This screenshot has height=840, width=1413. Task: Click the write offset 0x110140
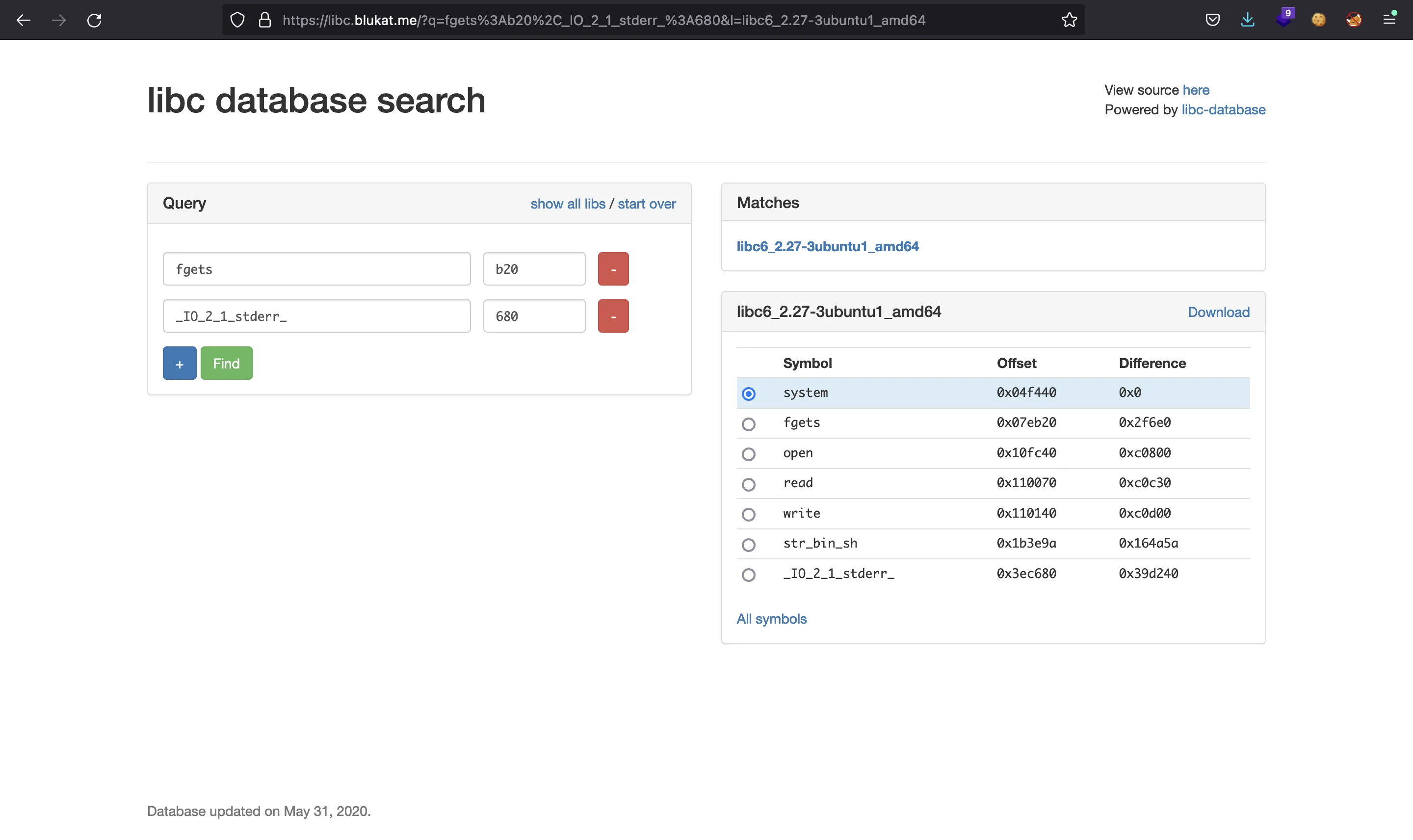coord(1026,513)
